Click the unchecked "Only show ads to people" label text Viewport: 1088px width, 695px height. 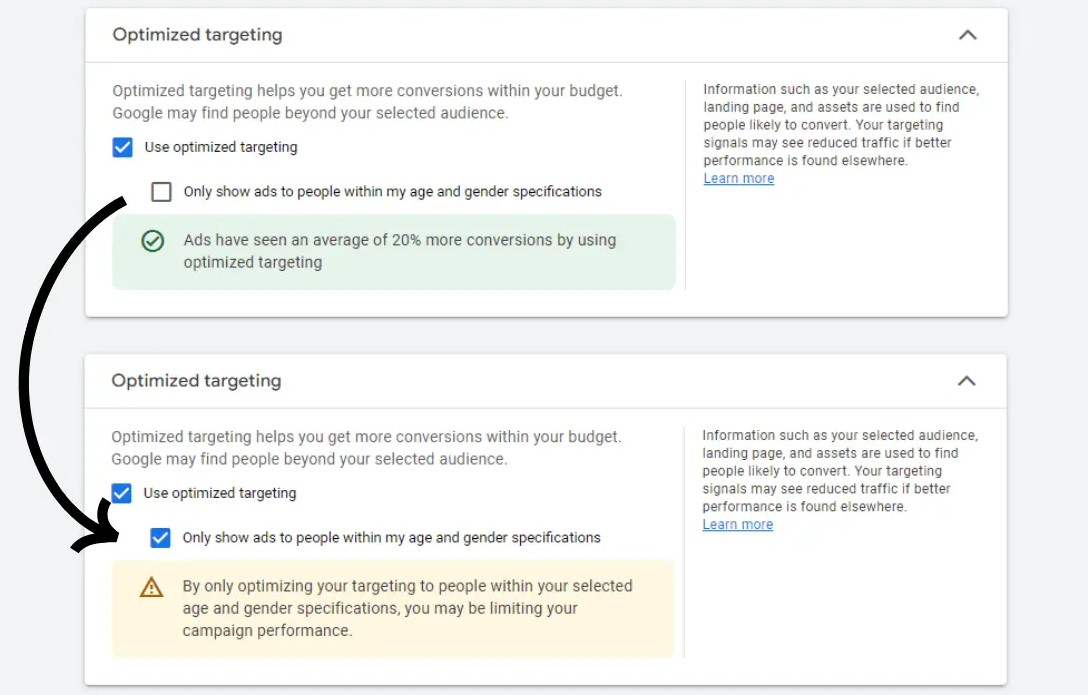[392, 192]
